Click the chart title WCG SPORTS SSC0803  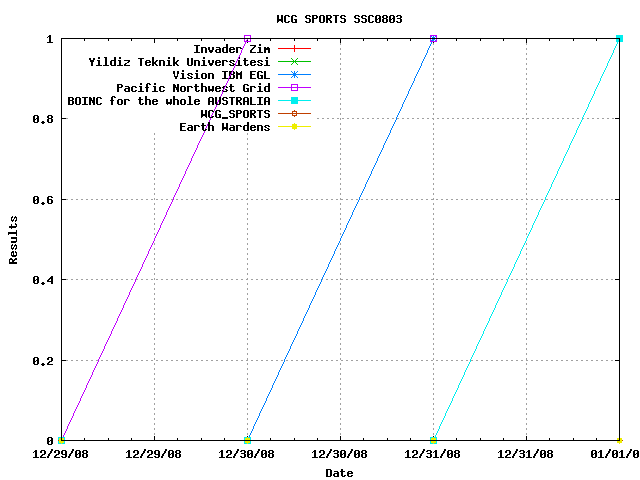339,19
